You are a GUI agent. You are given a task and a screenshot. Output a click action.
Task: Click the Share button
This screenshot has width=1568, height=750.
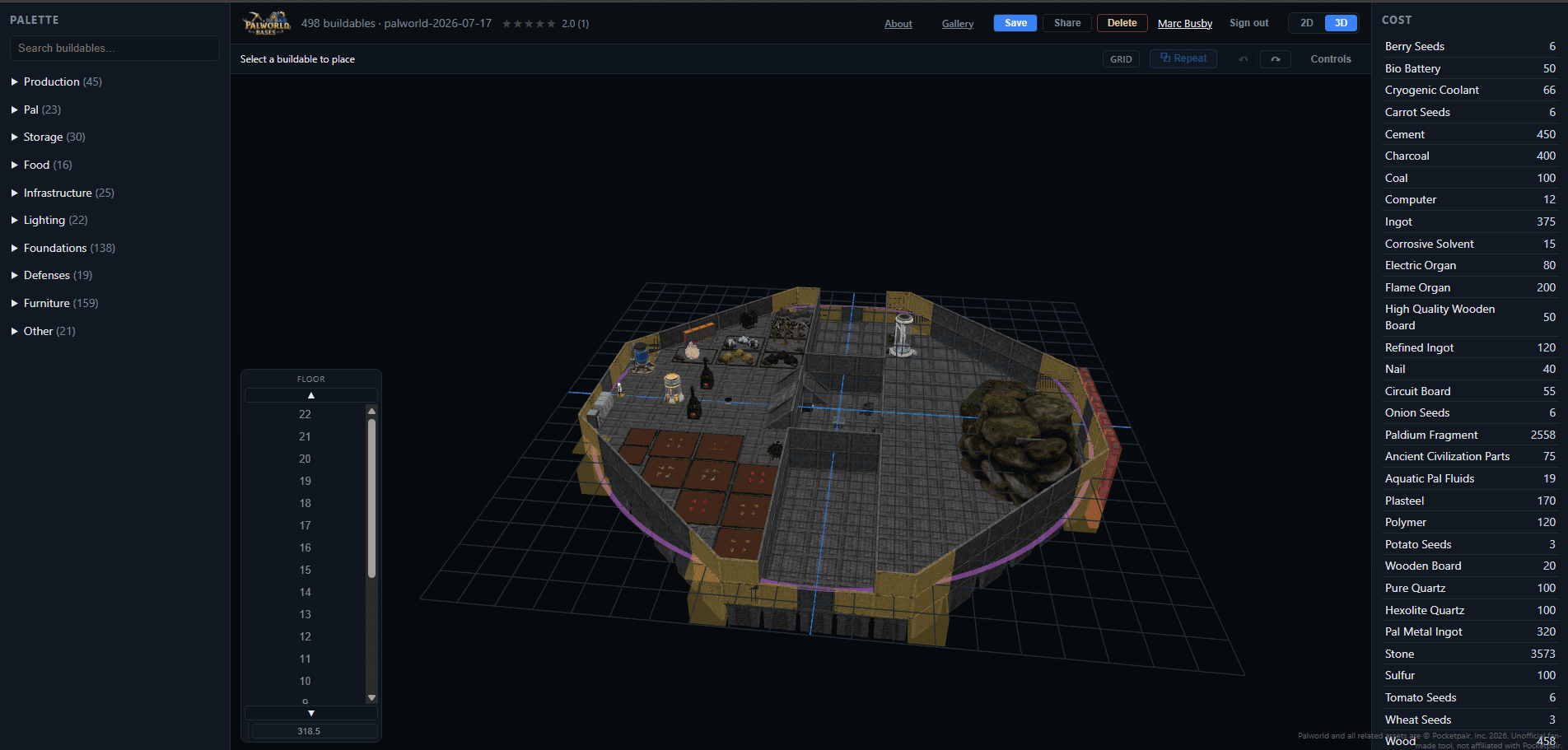click(x=1067, y=23)
